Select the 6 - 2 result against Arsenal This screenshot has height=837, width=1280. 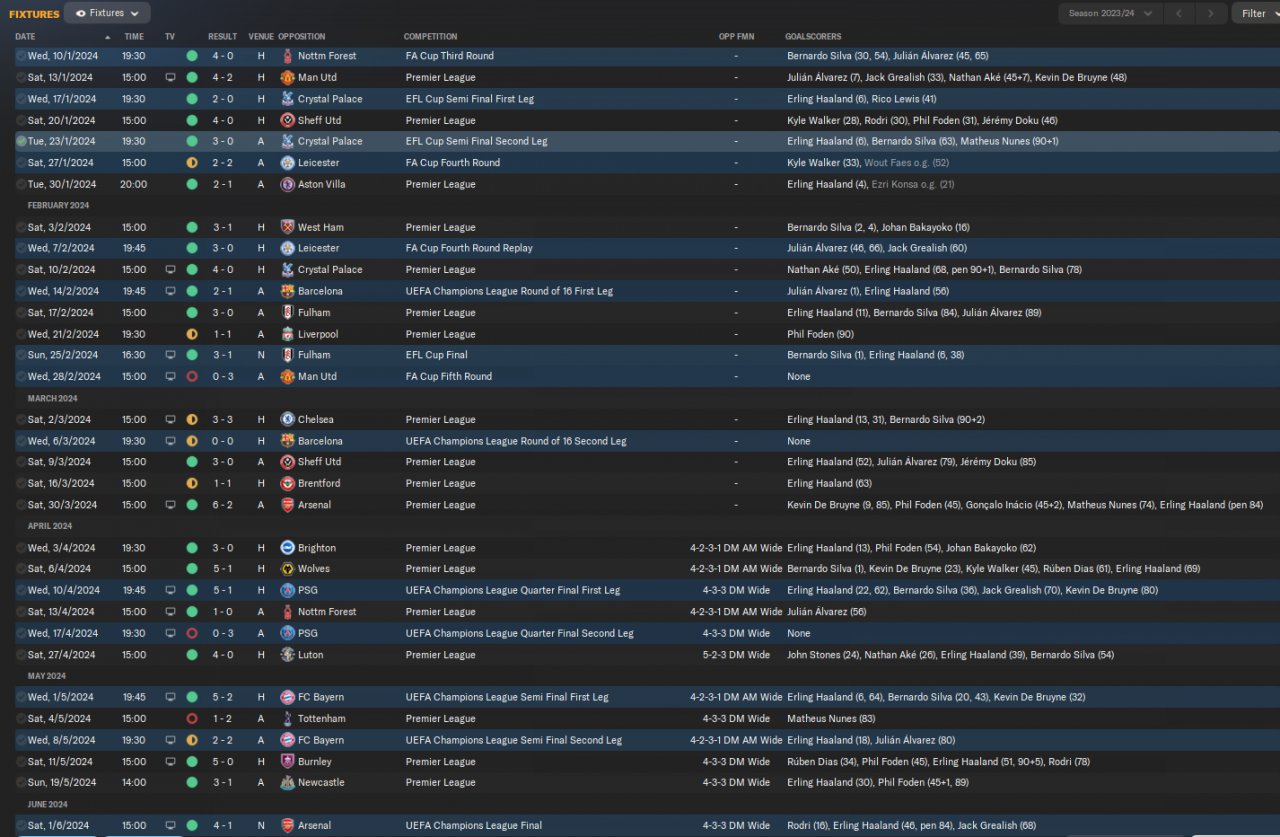pyautogui.click(x=223, y=505)
